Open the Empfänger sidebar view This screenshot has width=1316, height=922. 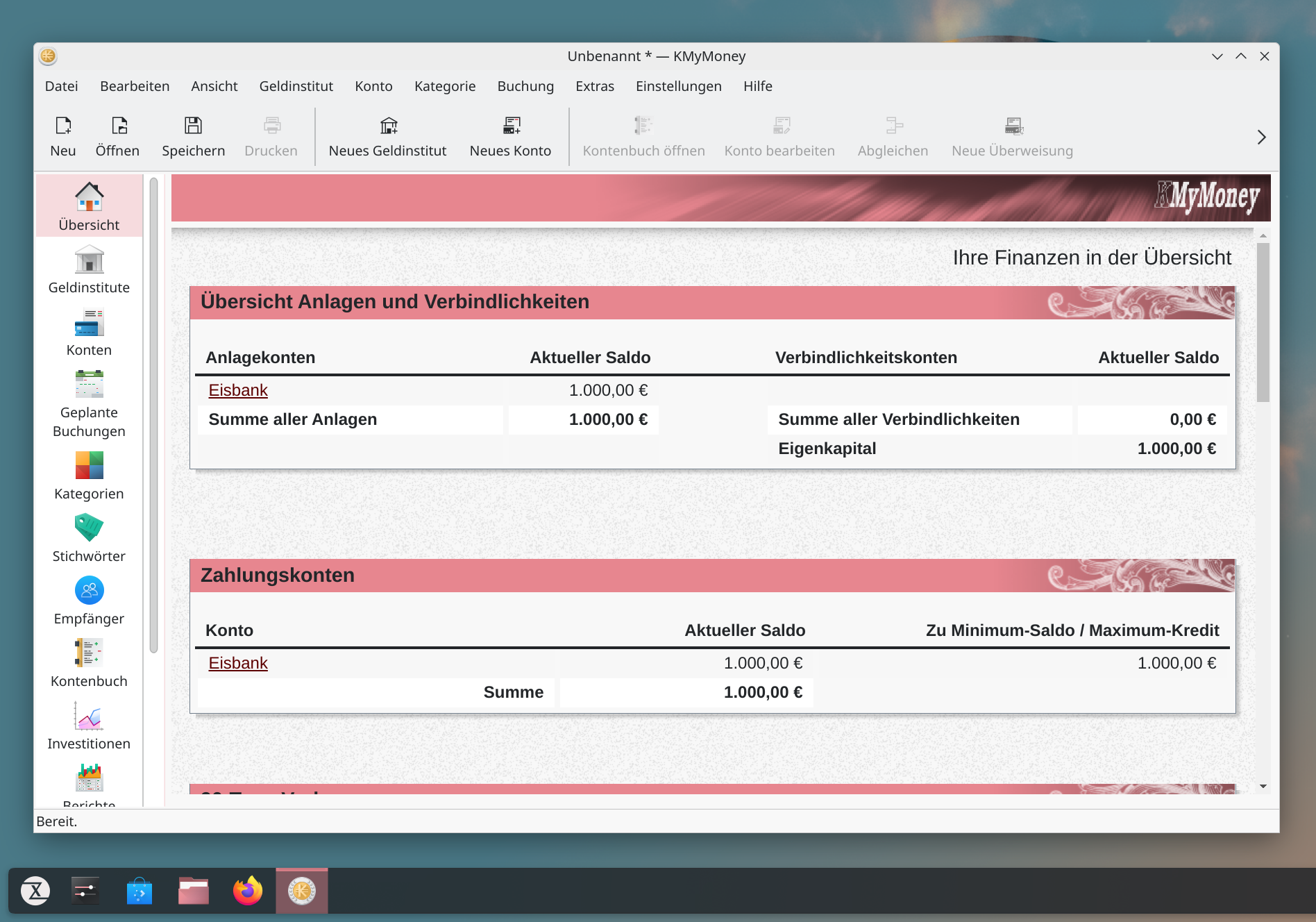pos(89,601)
